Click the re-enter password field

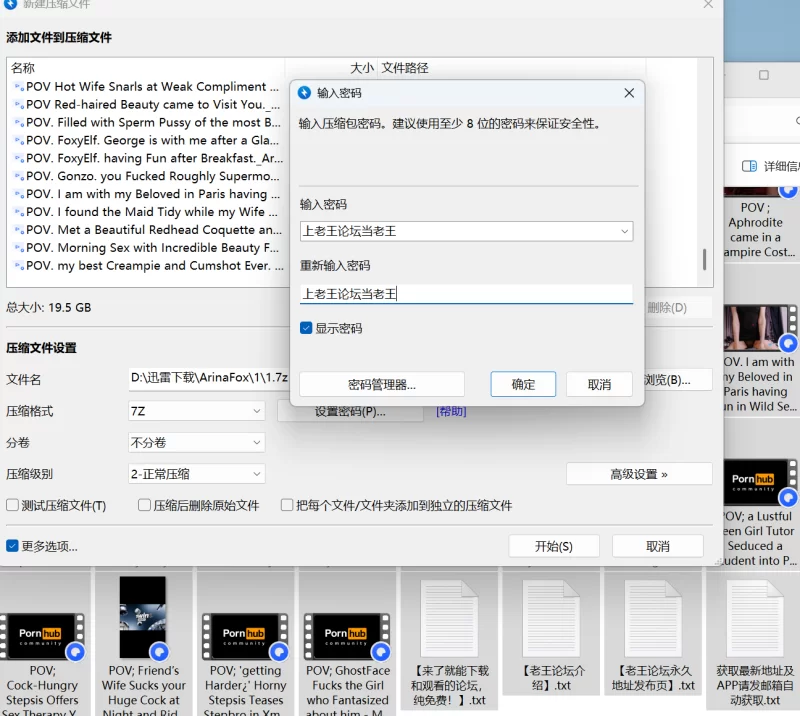(x=466, y=293)
